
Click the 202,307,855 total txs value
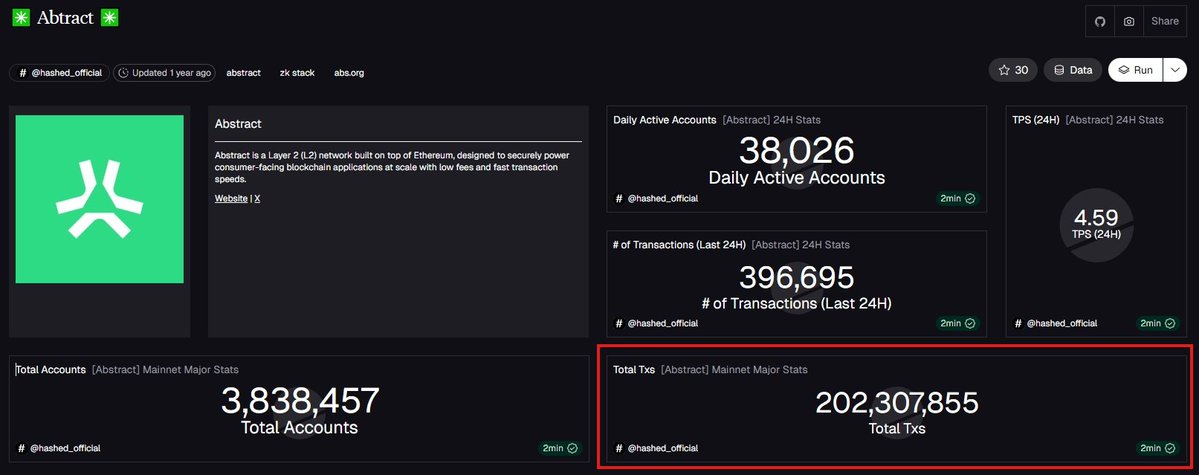(897, 403)
